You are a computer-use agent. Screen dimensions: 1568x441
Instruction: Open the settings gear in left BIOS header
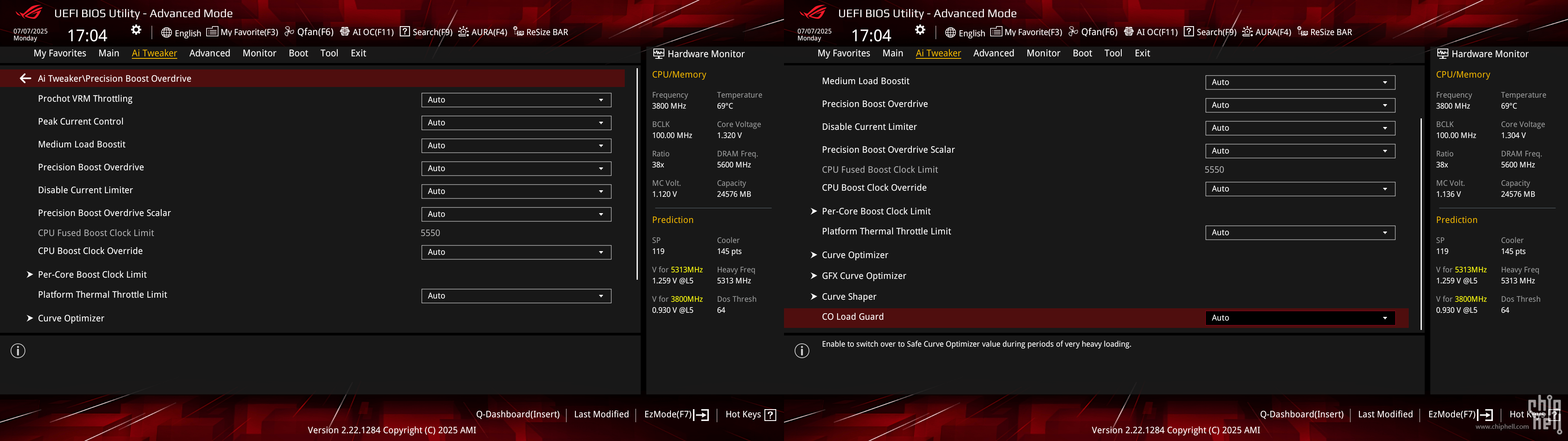(x=136, y=31)
